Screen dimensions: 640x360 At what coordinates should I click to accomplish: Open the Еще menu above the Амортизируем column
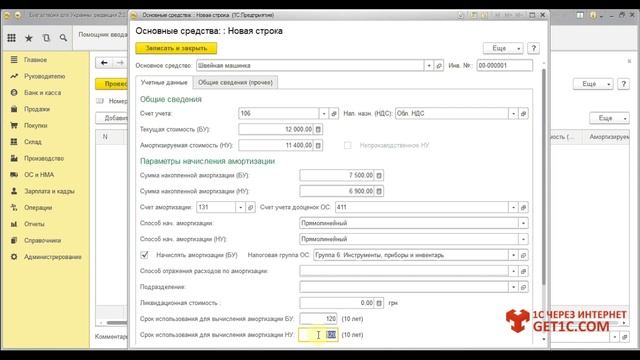609,118
